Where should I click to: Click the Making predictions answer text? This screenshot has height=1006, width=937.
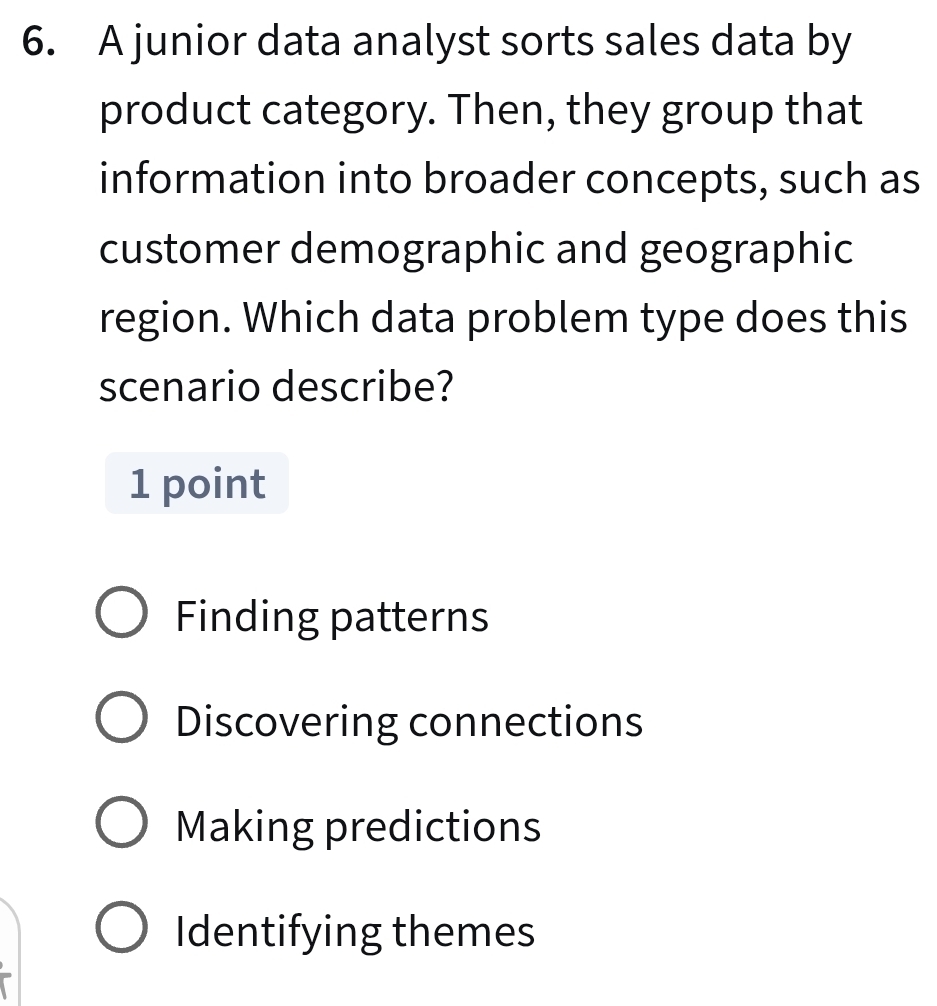click(358, 828)
